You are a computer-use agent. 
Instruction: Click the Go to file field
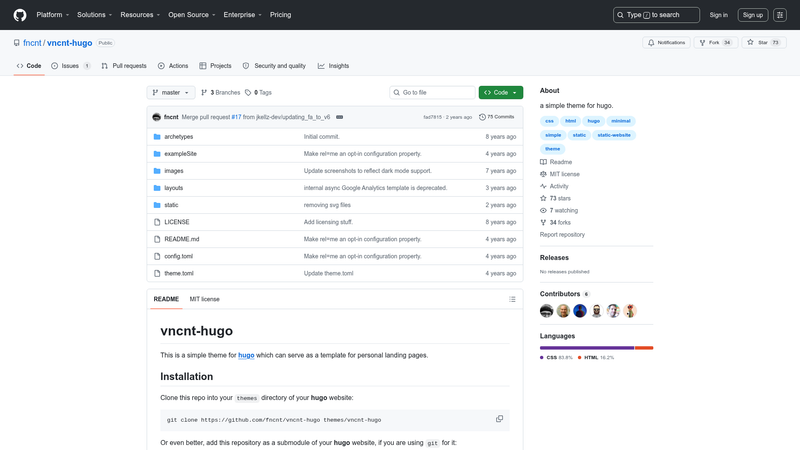(x=432, y=92)
